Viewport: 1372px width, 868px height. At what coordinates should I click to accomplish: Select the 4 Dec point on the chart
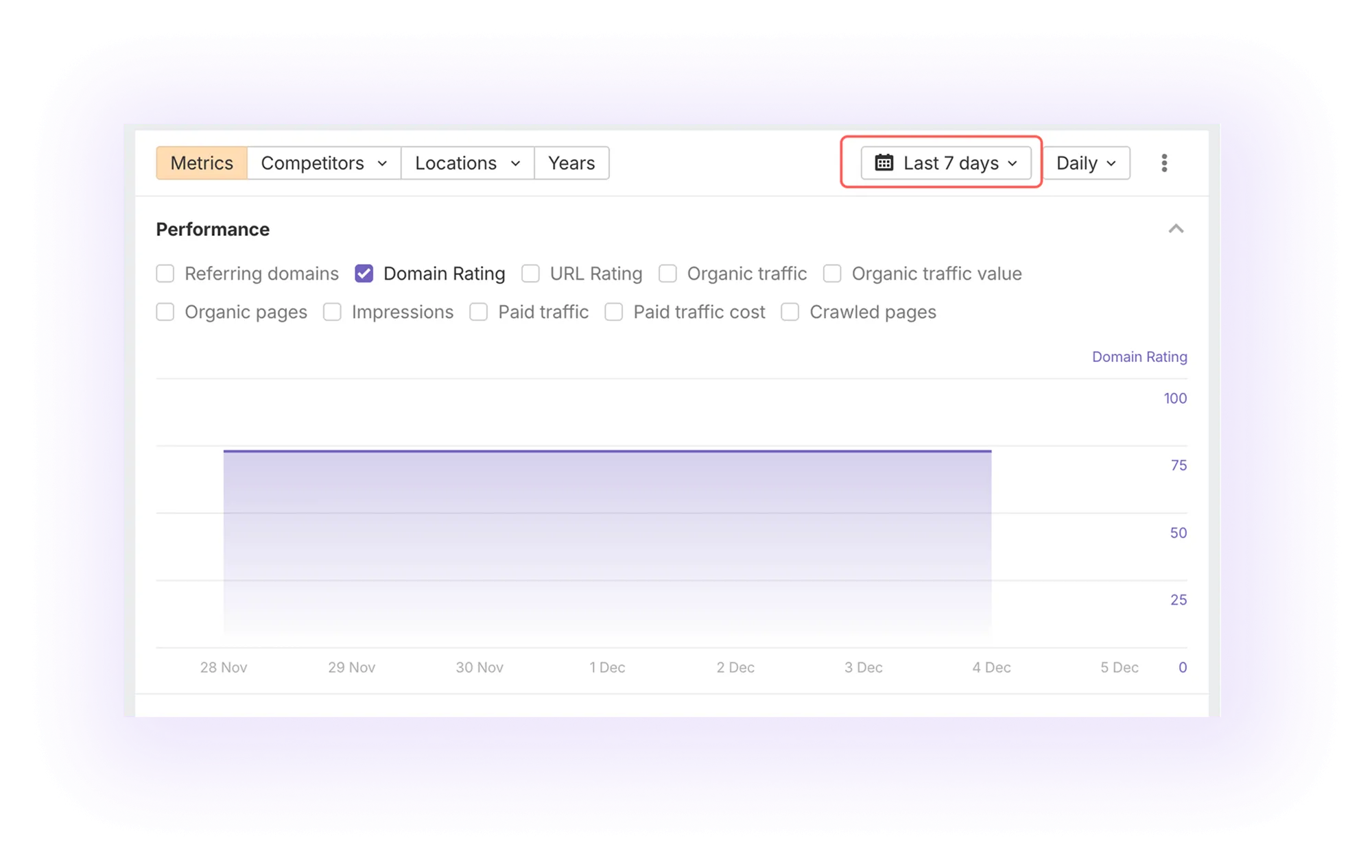click(991, 452)
